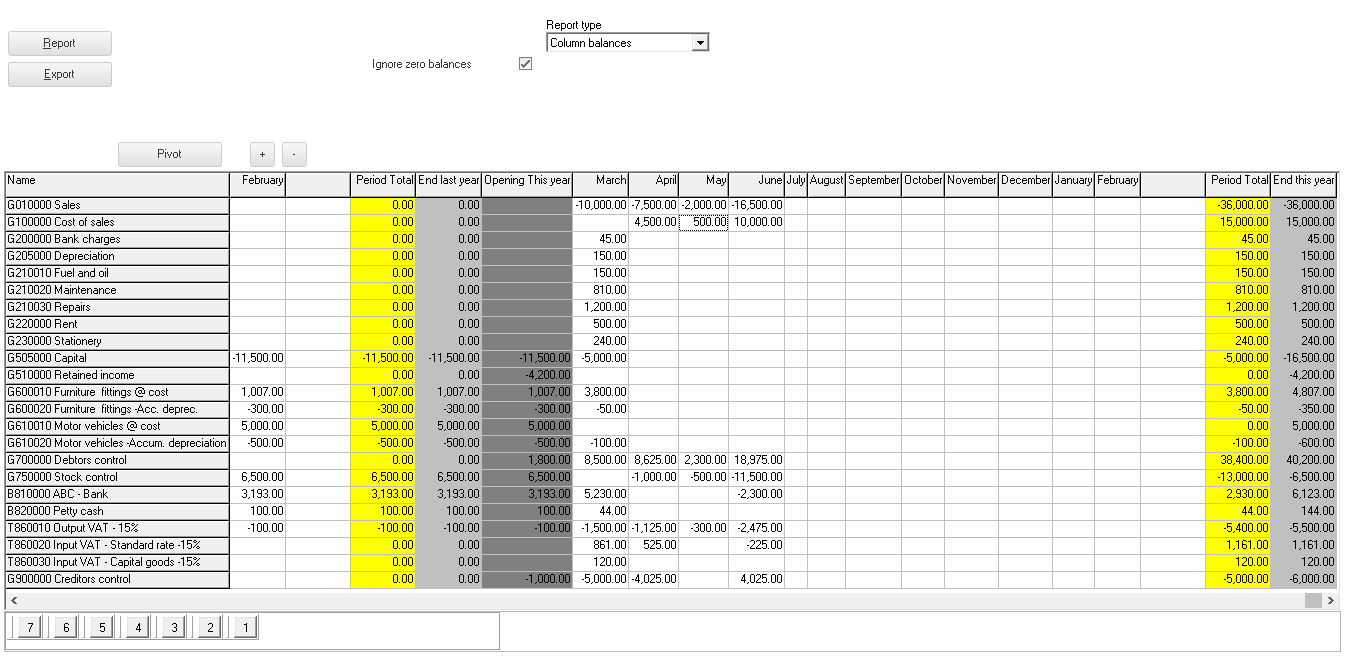Select the G010000 Sales row
Screen dimensions: 1345x656
point(117,205)
